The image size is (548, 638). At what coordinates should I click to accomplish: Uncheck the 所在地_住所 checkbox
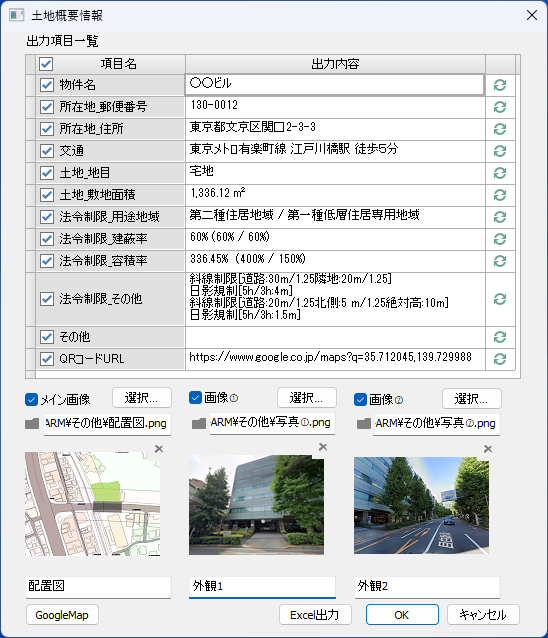(x=47, y=129)
